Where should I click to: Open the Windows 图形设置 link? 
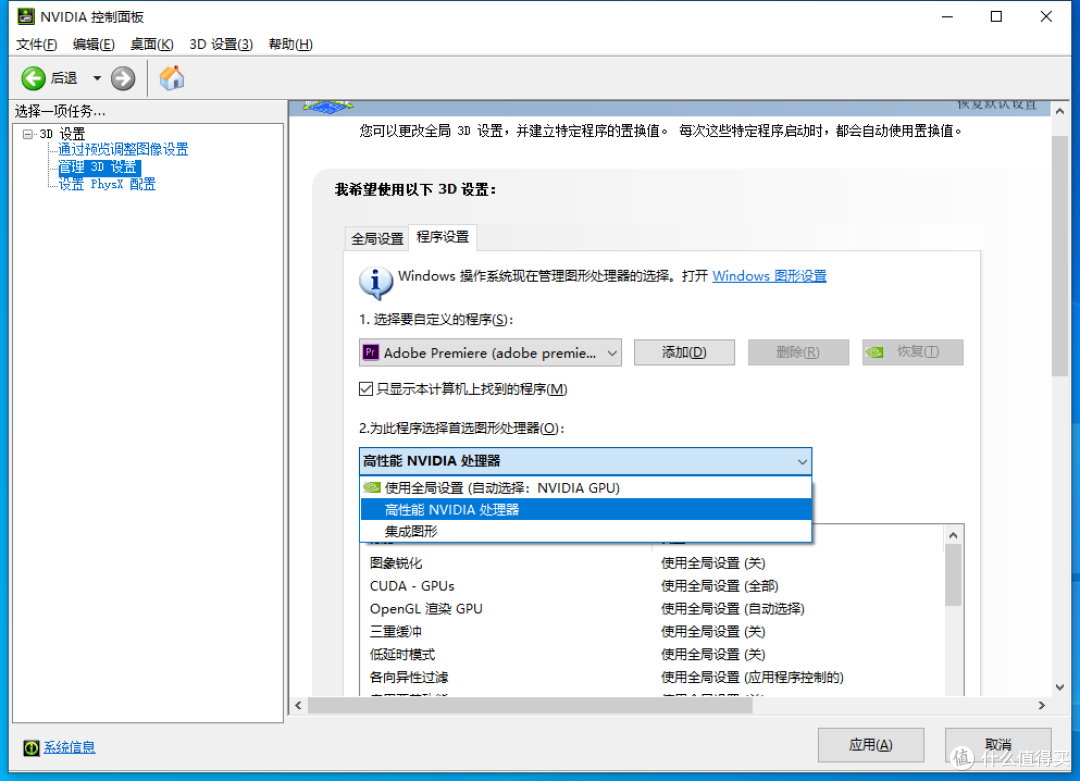769,276
